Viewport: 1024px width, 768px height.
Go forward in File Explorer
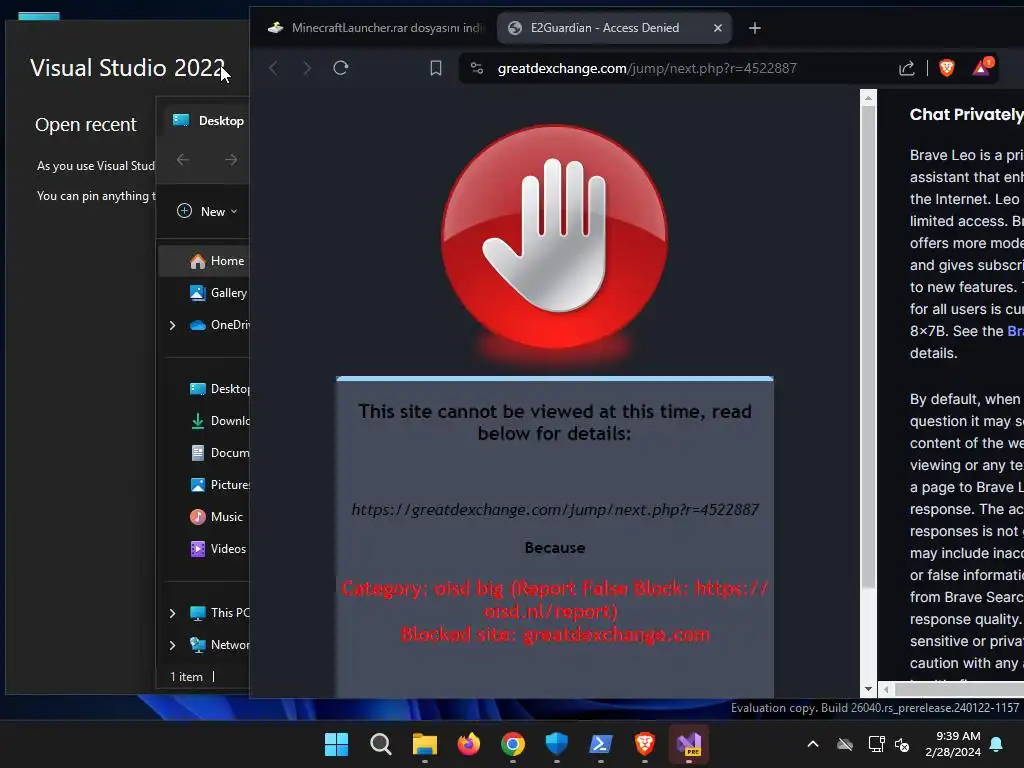[x=231, y=159]
